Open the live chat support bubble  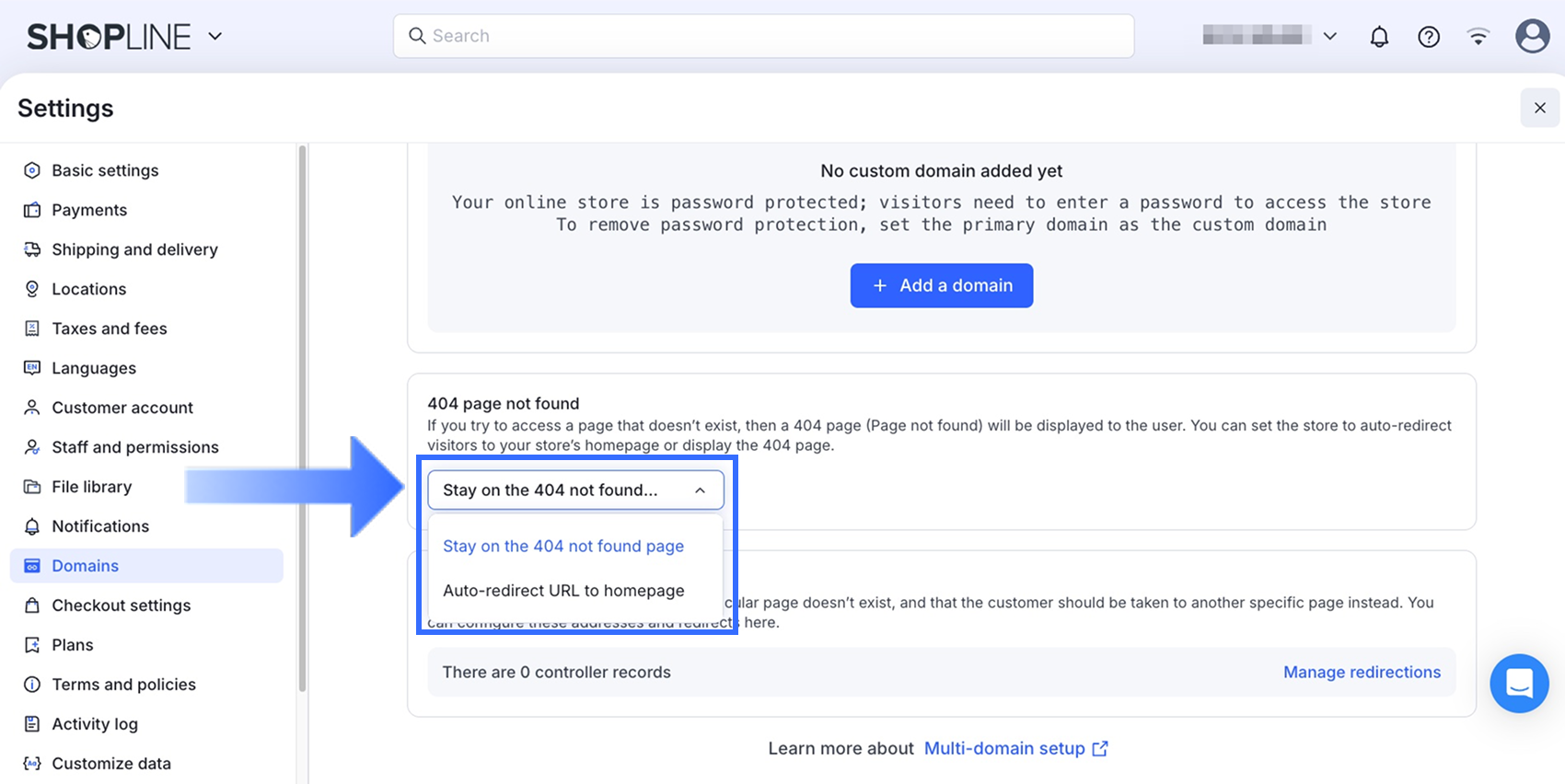(x=1519, y=683)
